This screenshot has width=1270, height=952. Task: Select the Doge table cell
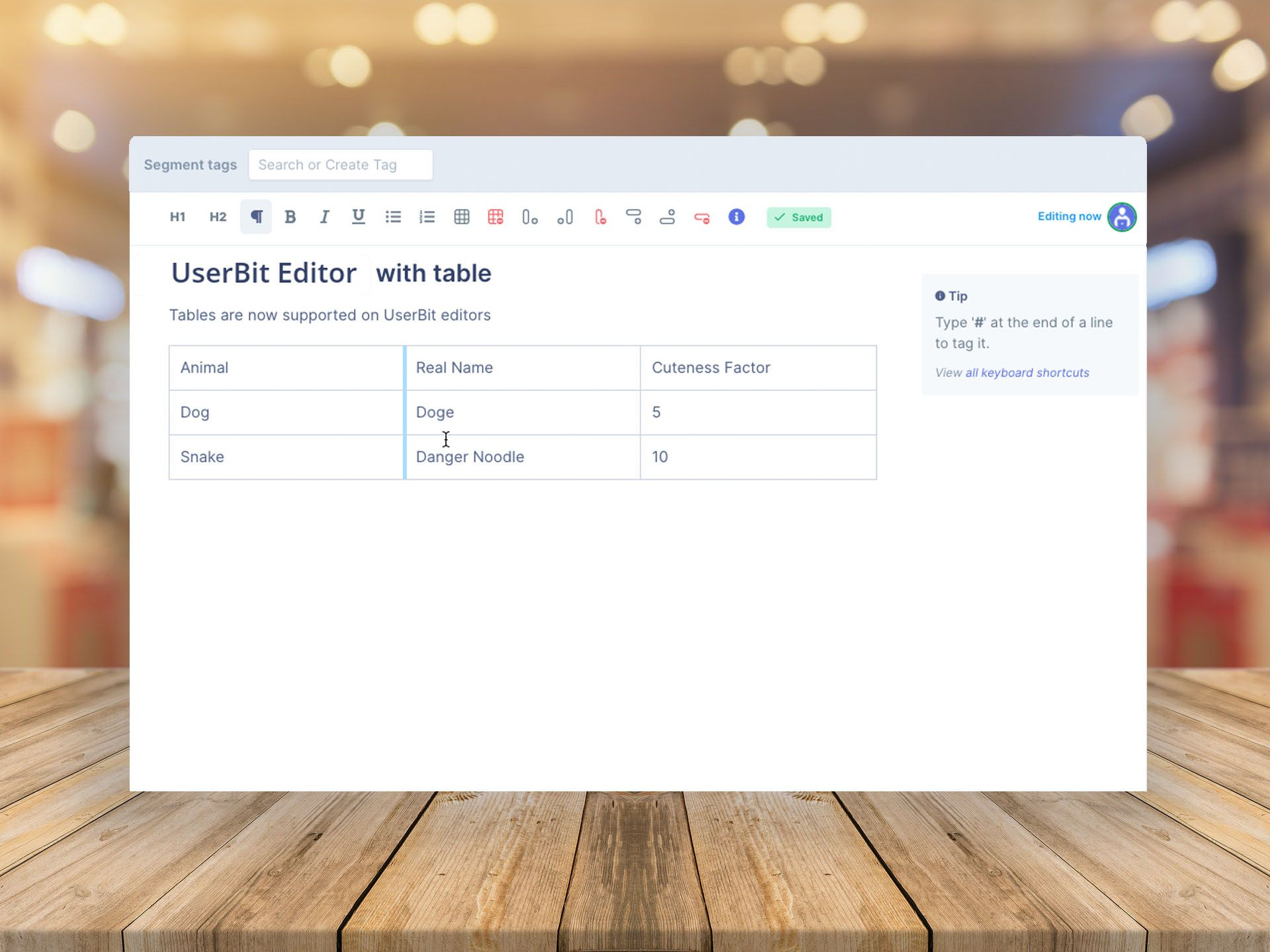(523, 413)
